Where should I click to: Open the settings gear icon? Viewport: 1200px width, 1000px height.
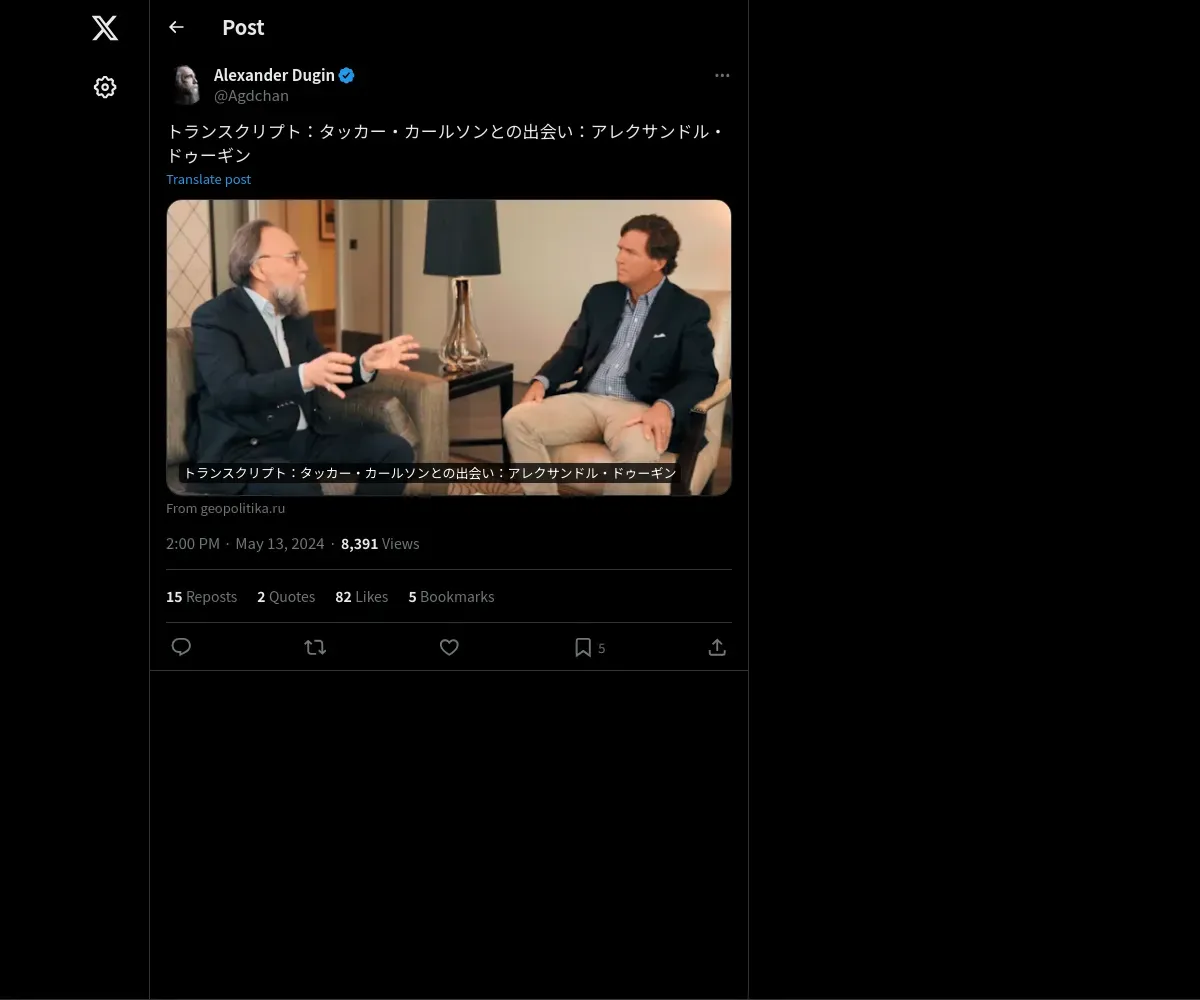(x=105, y=87)
